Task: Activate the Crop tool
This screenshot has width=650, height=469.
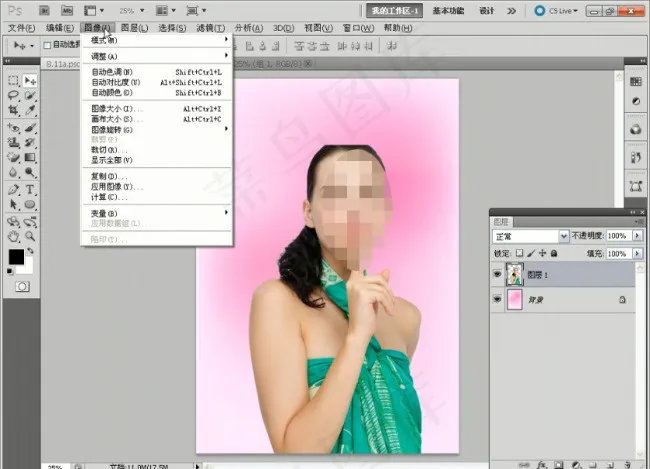Action: click(13, 111)
